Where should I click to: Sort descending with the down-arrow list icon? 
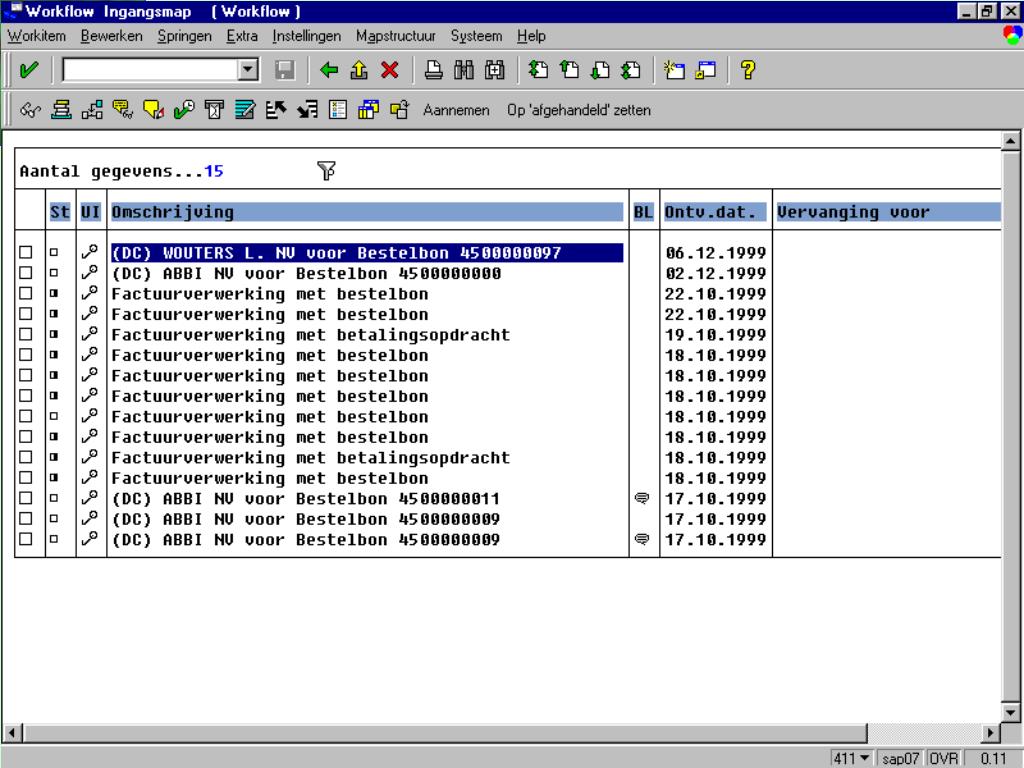pos(307,110)
